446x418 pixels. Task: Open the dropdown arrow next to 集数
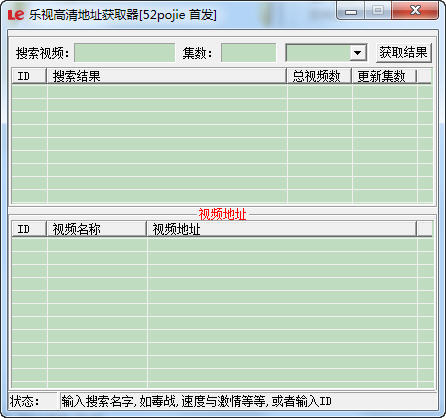tap(358, 53)
